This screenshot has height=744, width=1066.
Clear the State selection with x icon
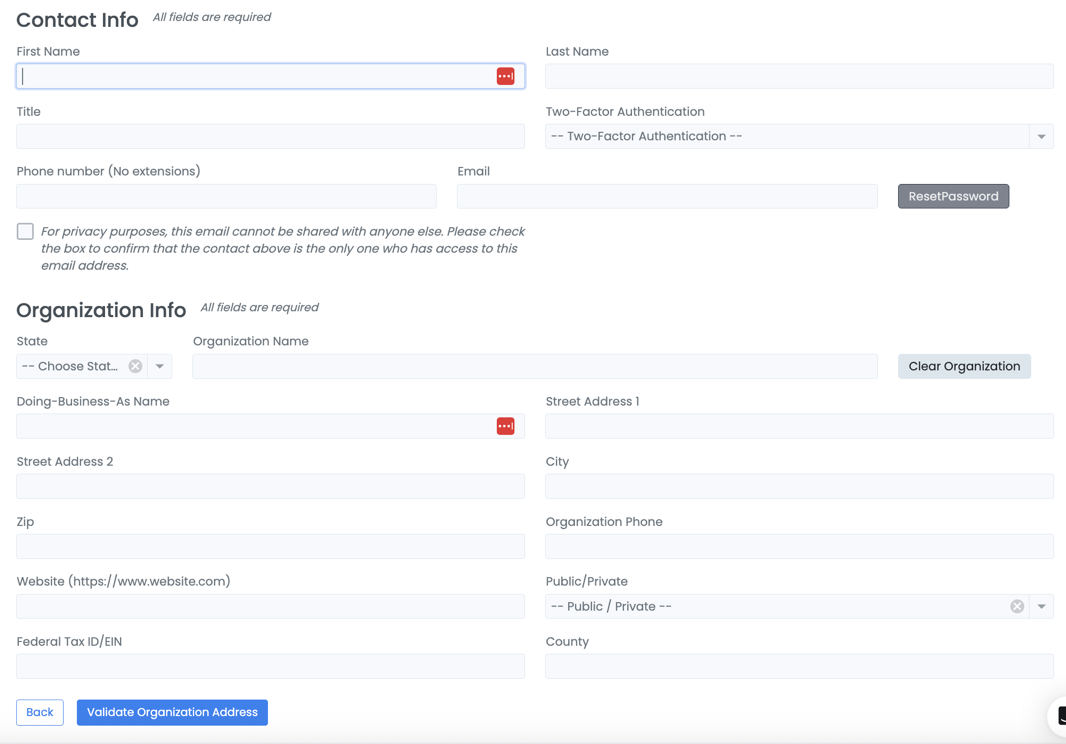[x=135, y=367]
